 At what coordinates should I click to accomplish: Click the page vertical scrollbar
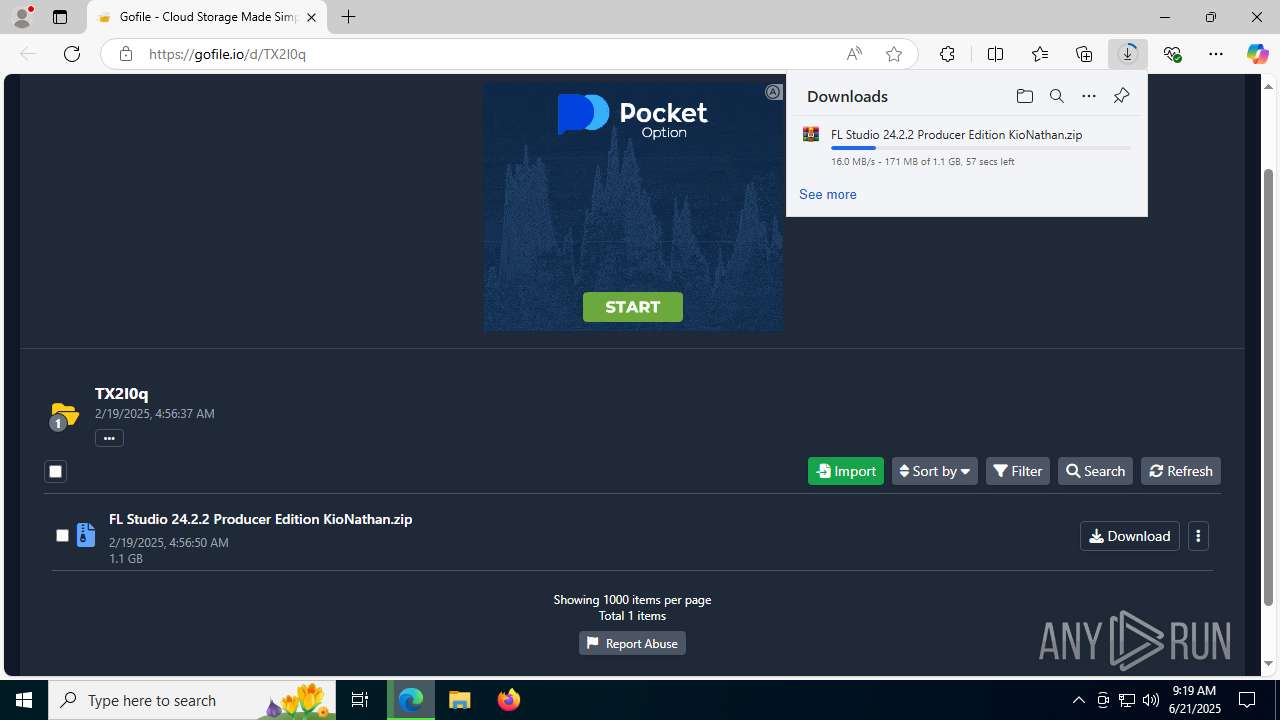(x=1269, y=387)
